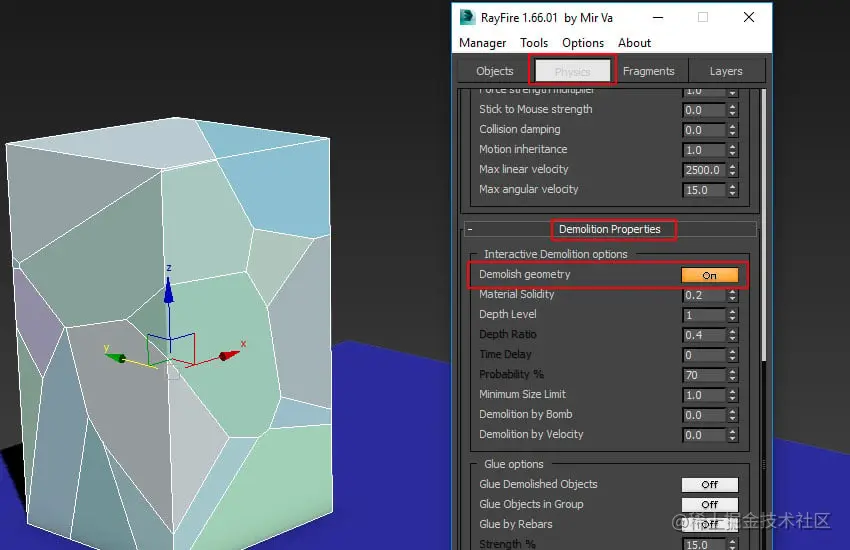Click the RayFire window title icon
Viewport: 850px width, 550px height.
(467, 17)
